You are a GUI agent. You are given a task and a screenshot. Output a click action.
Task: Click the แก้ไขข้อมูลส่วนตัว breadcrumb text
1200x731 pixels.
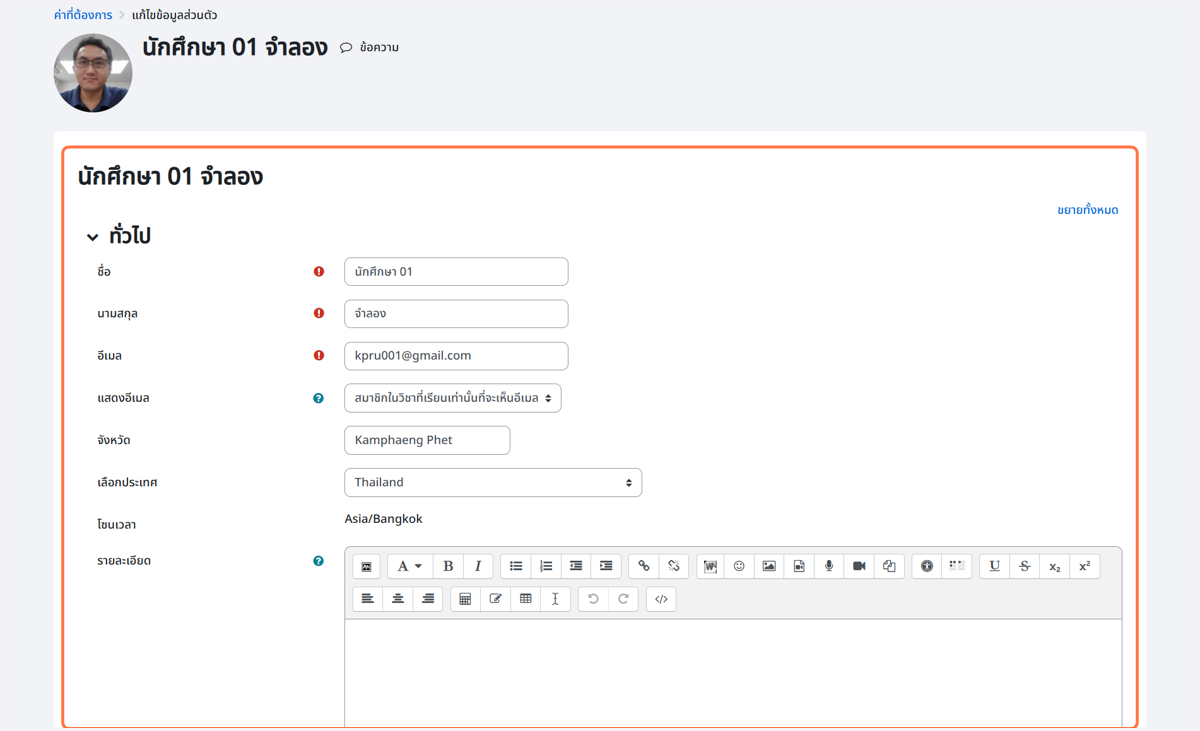(x=174, y=15)
